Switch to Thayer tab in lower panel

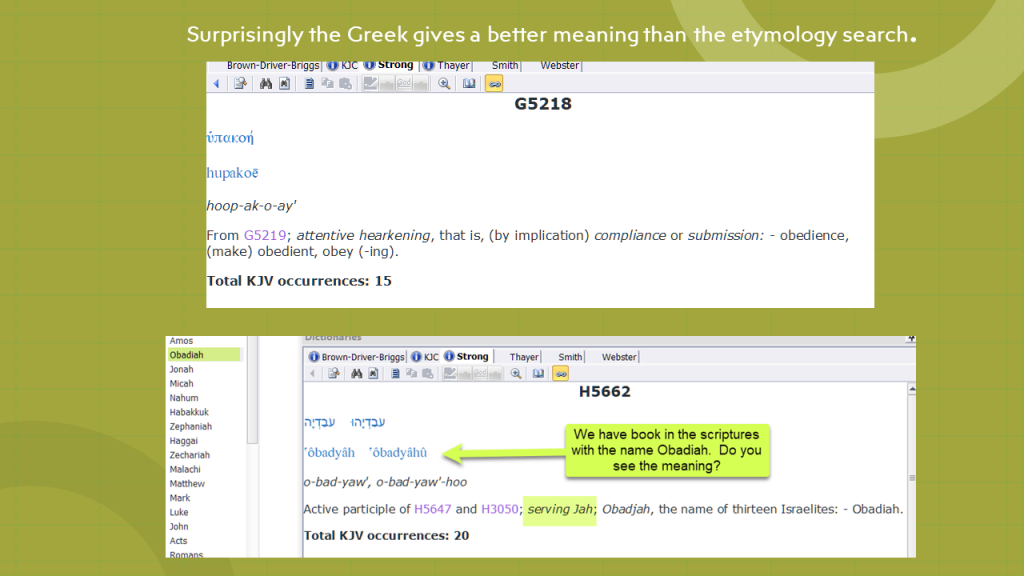pyautogui.click(x=524, y=357)
